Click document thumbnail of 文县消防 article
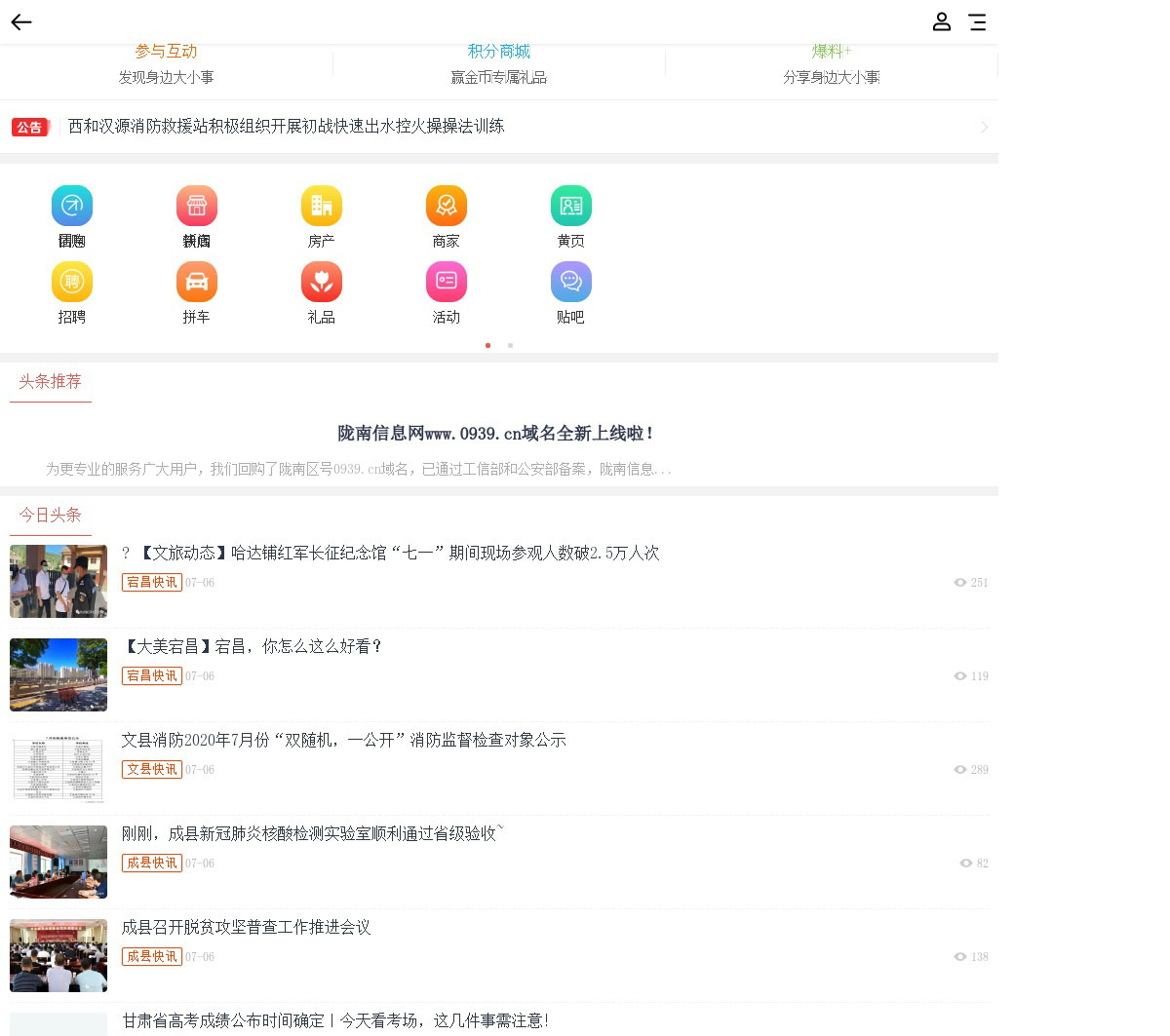Screen dimensions: 1170x1036 point(58,768)
